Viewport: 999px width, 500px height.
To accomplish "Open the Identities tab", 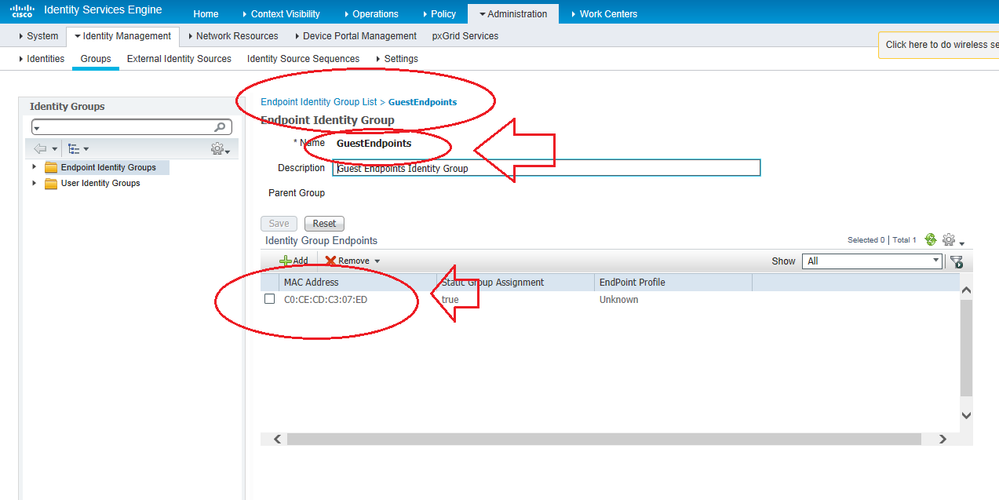I will point(41,59).
